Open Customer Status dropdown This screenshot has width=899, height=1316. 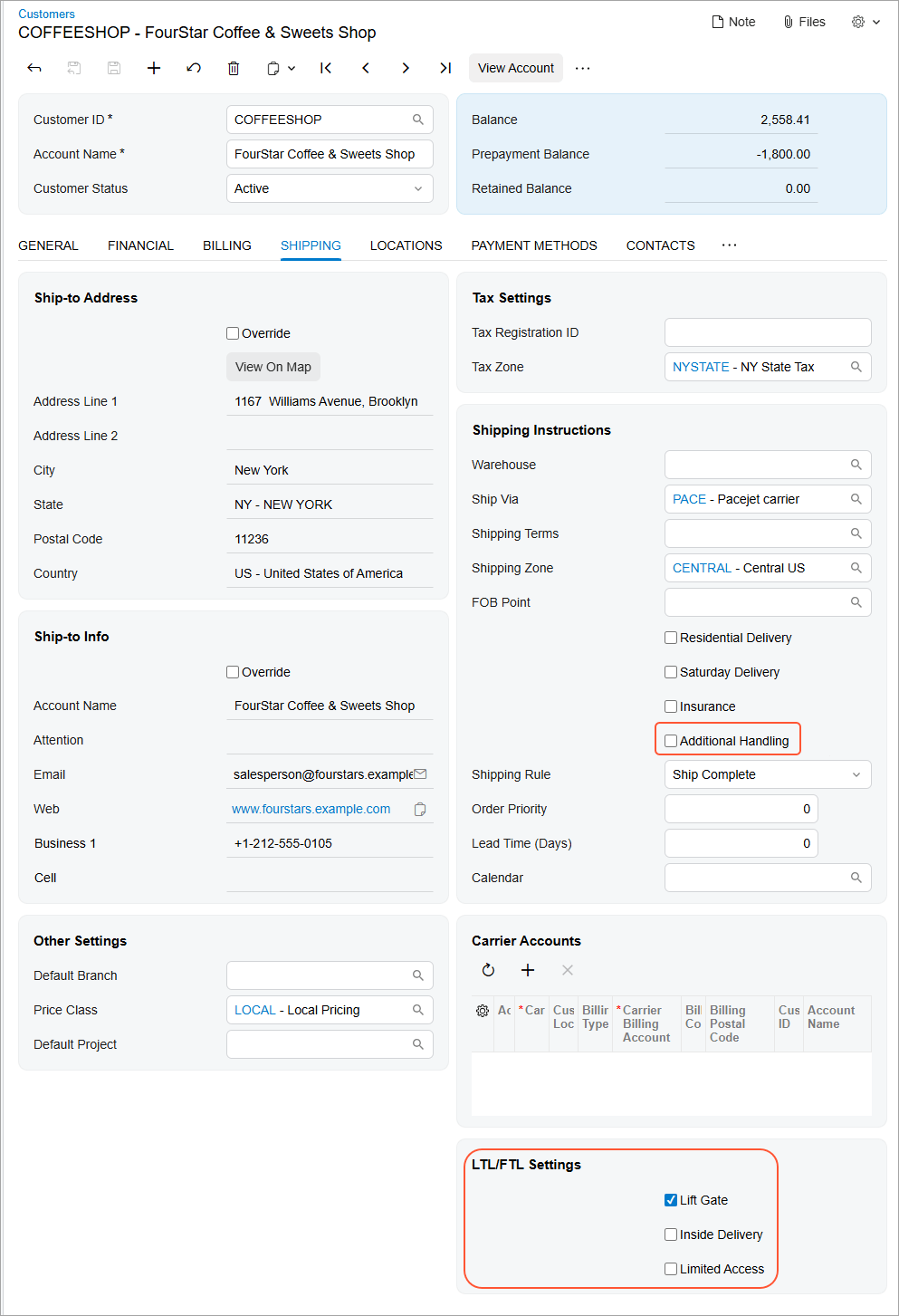[418, 188]
